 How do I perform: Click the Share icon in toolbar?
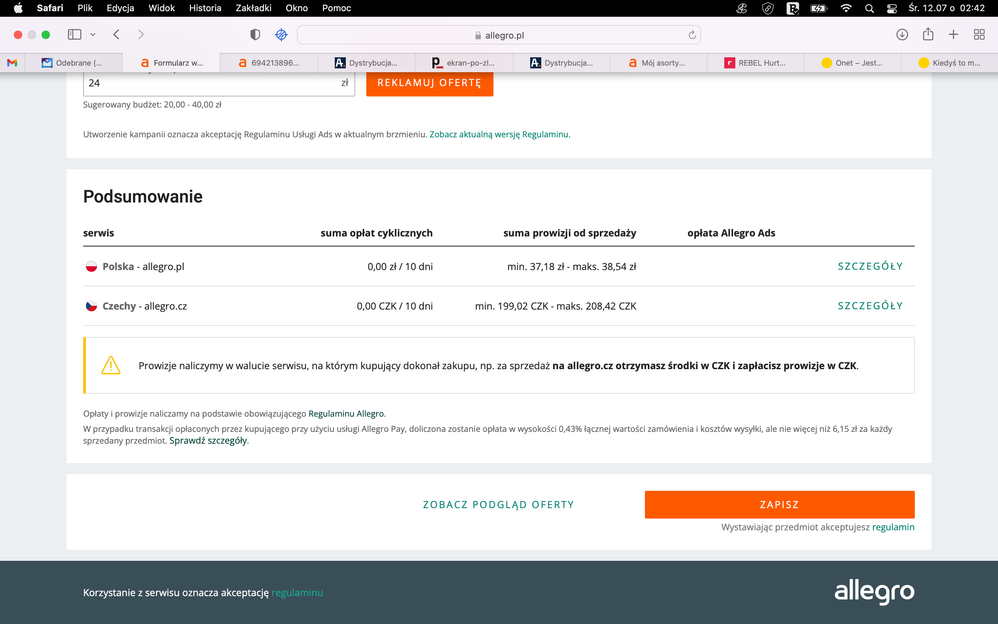pyautogui.click(x=928, y=34)
